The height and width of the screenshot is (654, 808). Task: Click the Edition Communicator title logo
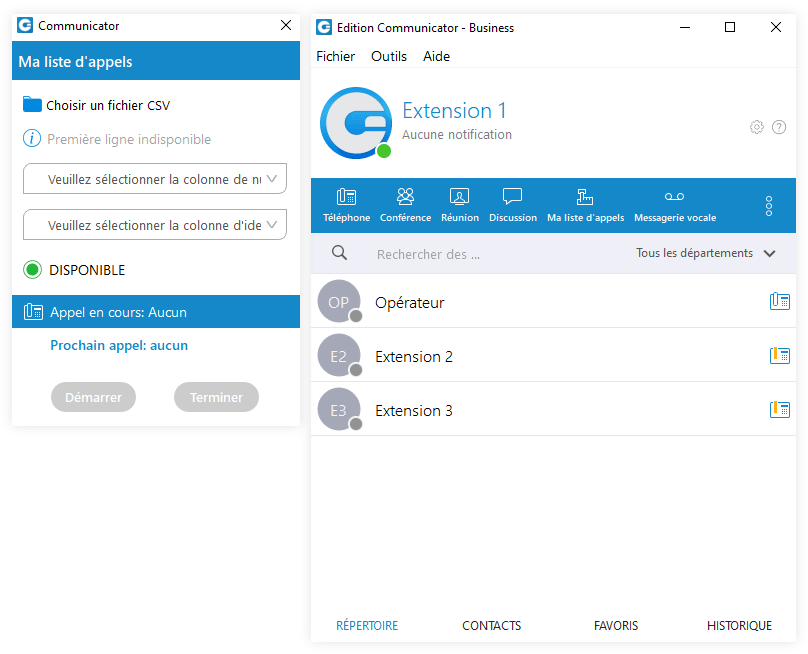click(x=324, y=27)
